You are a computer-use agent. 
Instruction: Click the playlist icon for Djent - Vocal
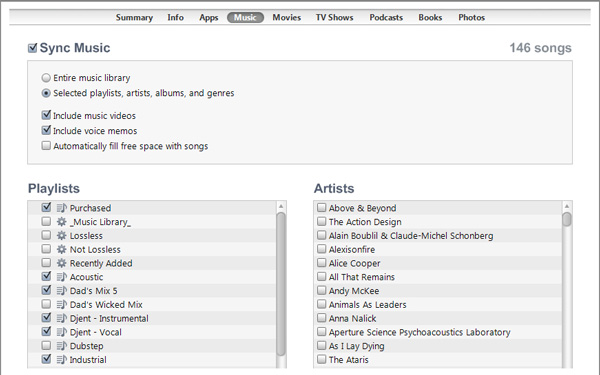tap(62, 332)
